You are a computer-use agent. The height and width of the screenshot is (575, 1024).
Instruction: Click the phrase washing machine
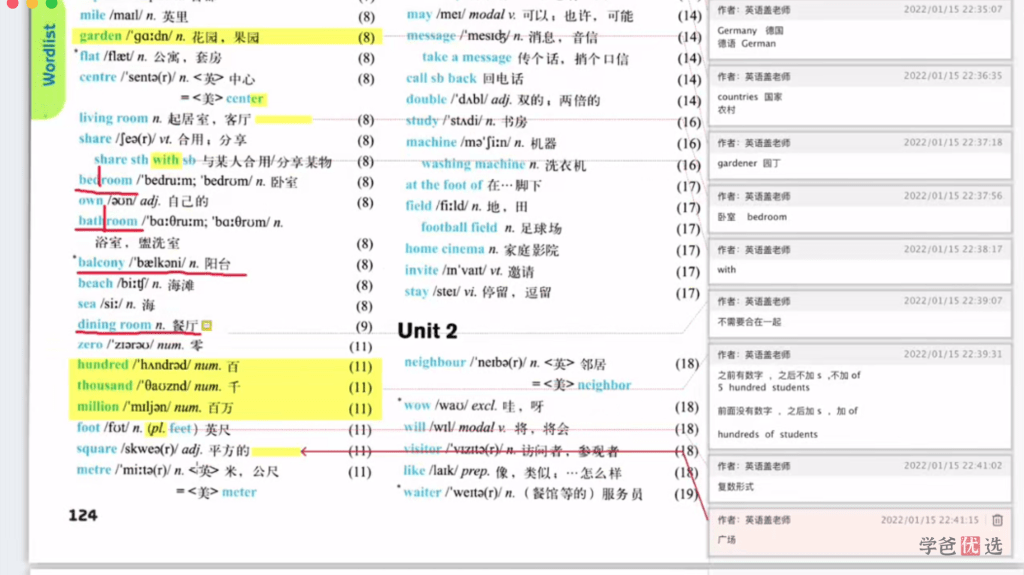coord(473,164)
